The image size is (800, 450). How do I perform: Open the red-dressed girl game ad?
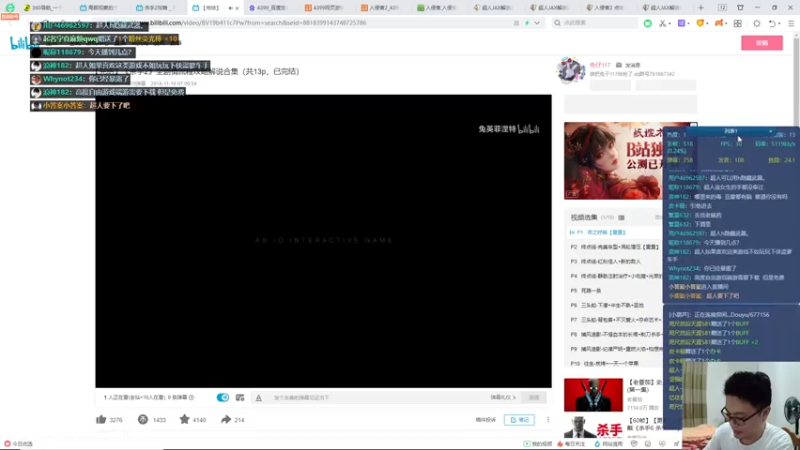[613, 161]
